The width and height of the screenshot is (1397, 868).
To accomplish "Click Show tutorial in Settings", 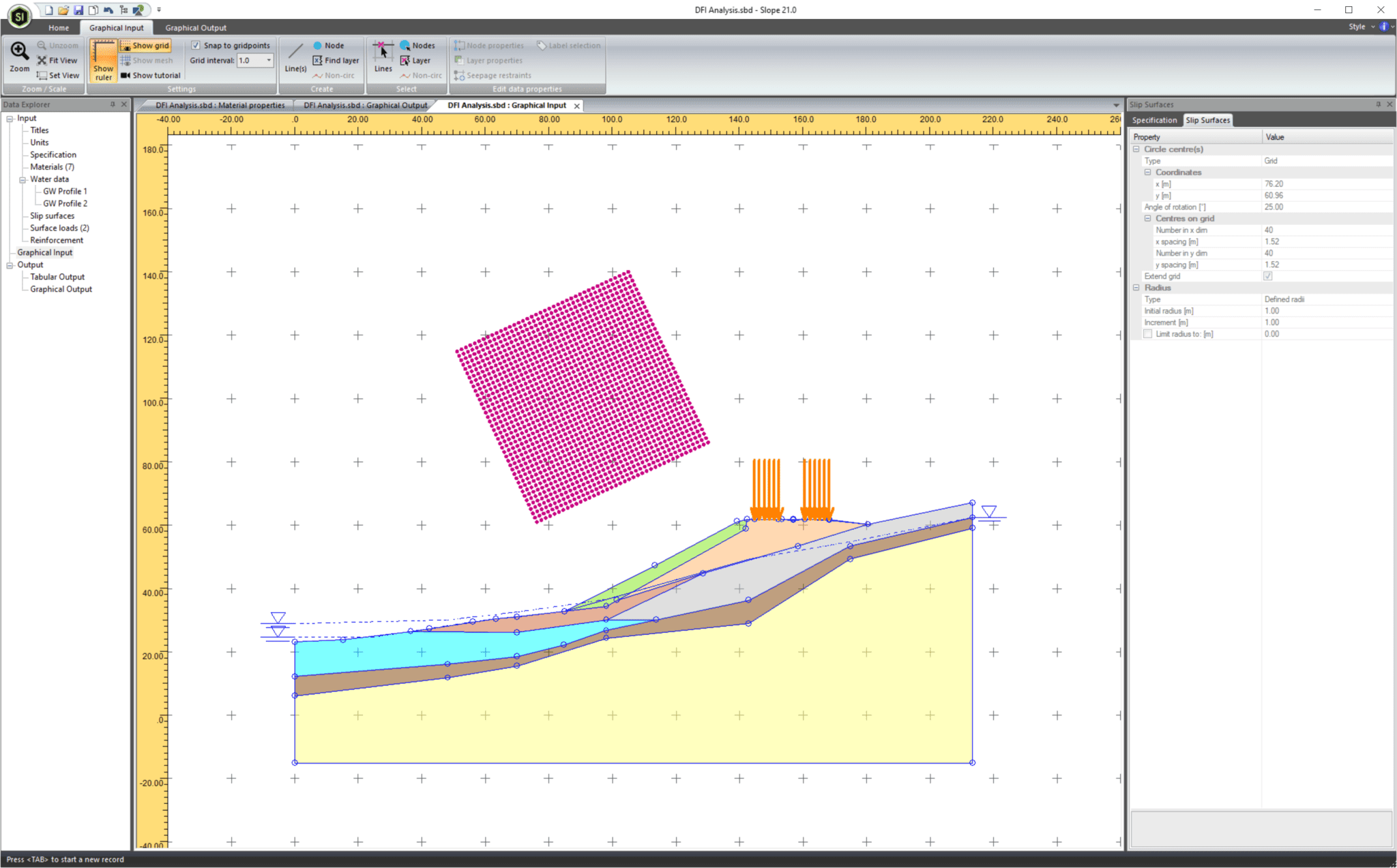I will tap(151, 75).
